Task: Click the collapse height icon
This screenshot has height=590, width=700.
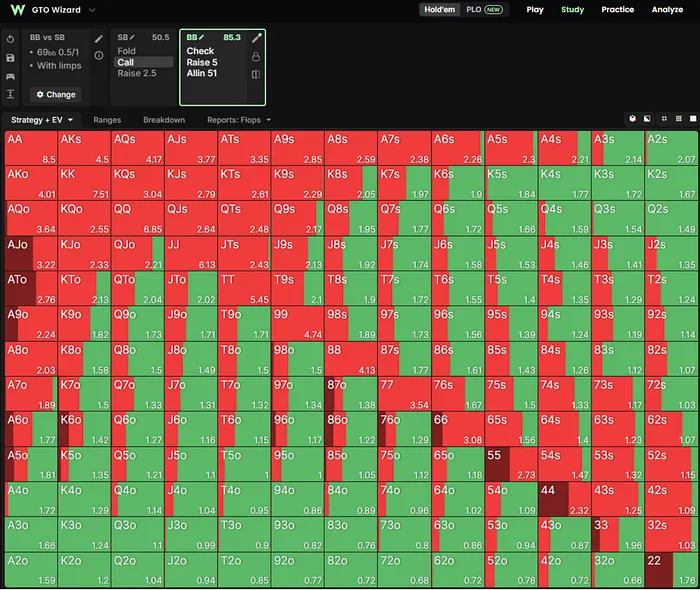Action: [10, 94]
